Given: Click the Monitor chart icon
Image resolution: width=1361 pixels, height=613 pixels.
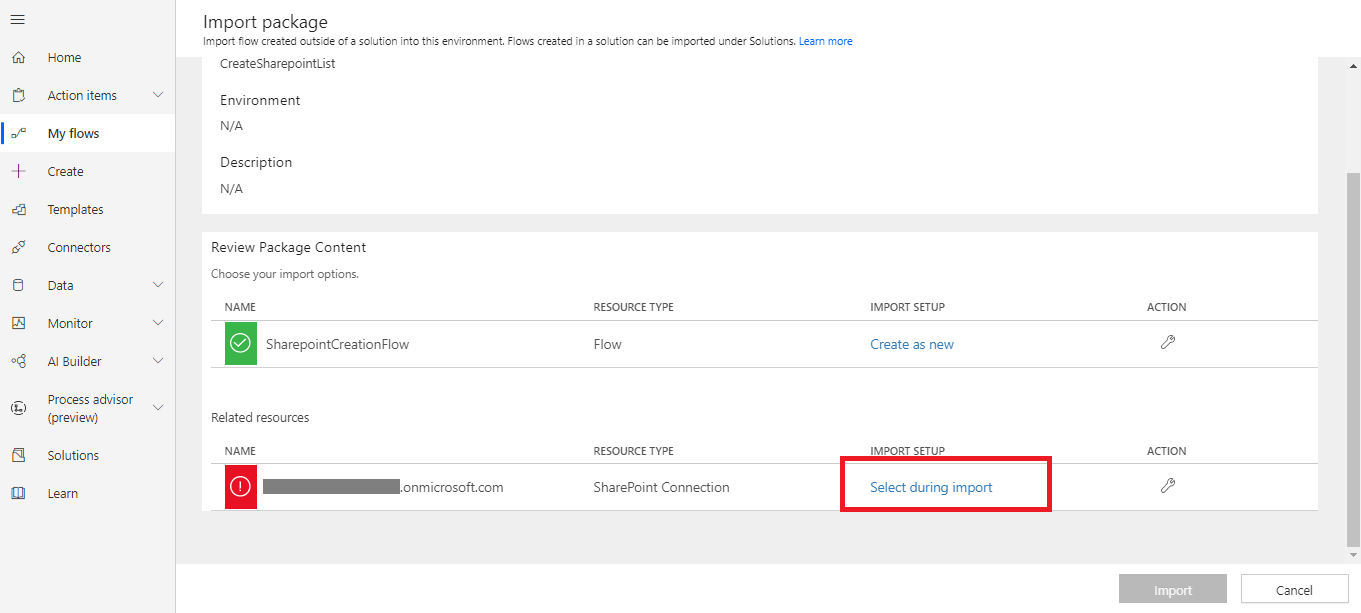Looking at the screenshot, I should click(18, 324).
